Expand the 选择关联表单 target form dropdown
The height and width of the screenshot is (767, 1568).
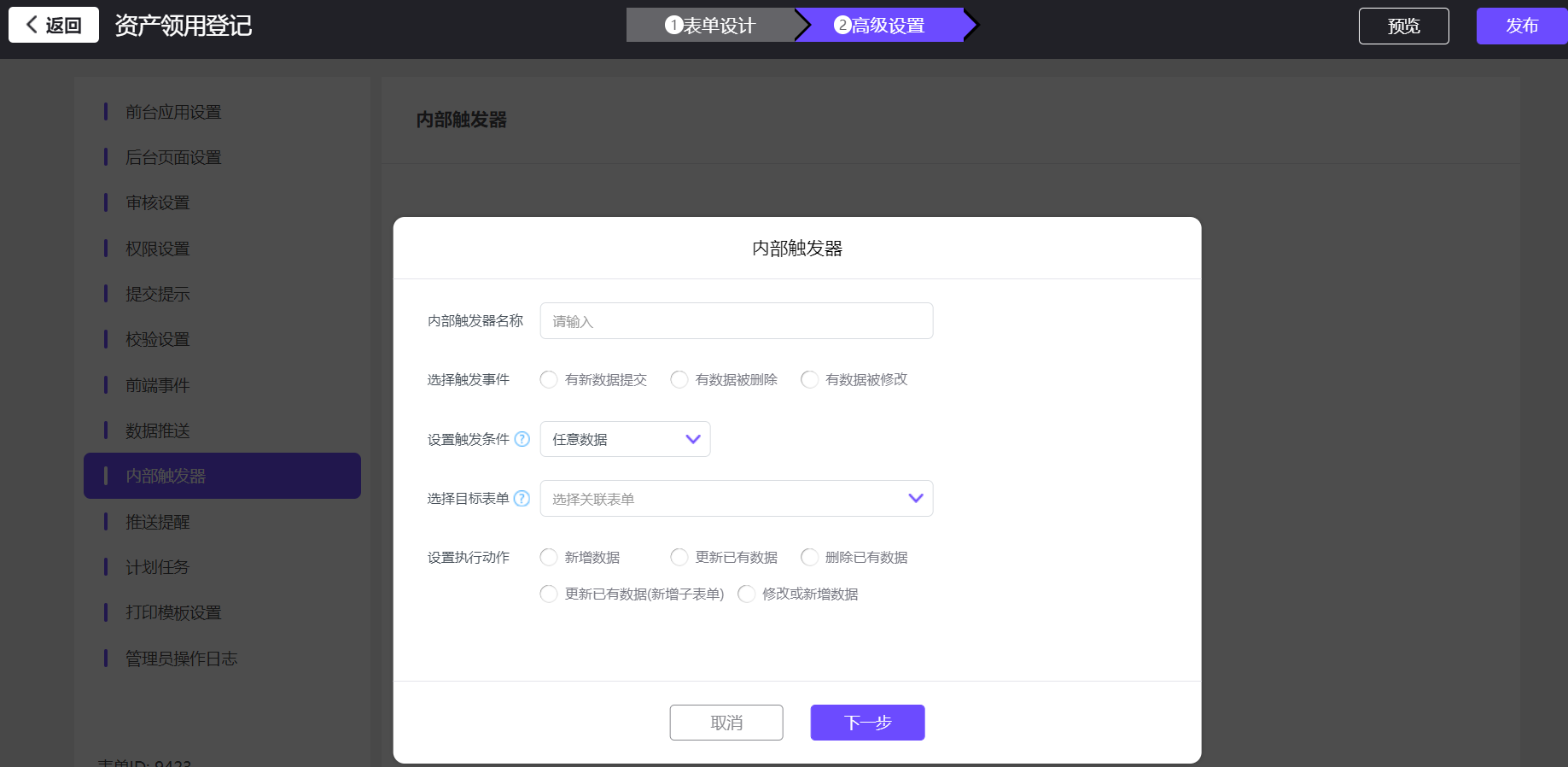coord(737,498)
